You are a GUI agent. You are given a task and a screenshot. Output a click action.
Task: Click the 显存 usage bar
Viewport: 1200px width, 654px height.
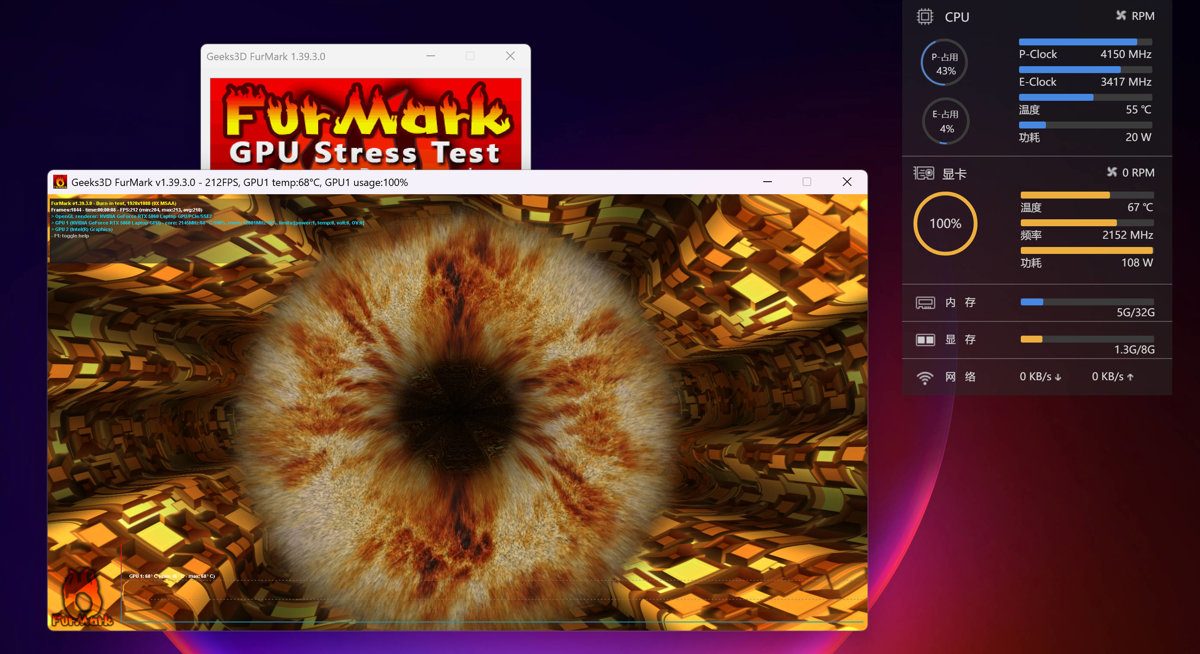tap(1087, 339)
